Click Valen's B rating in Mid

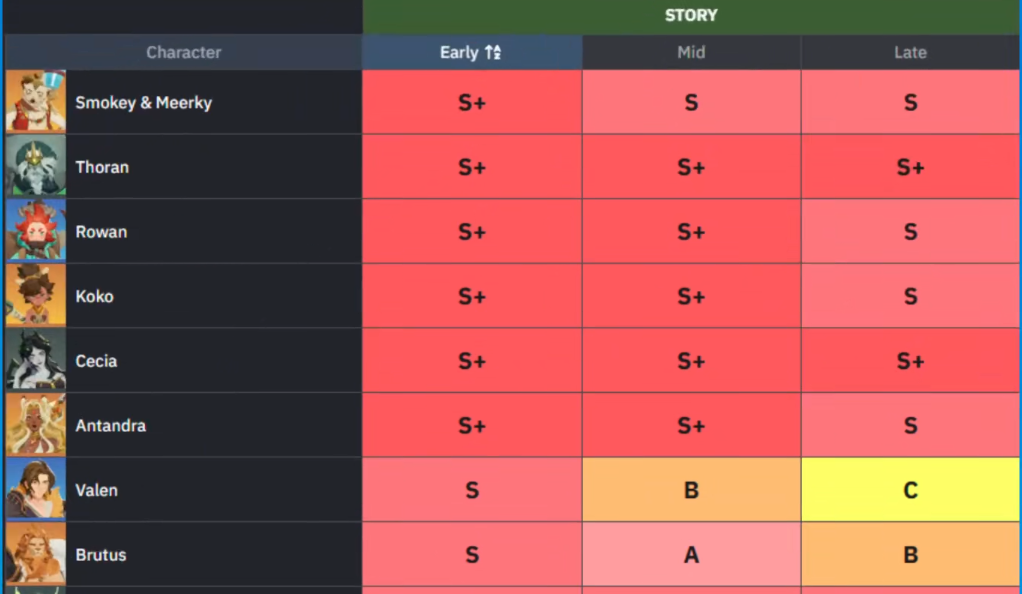pyautogui.click(x=691, y=490)
